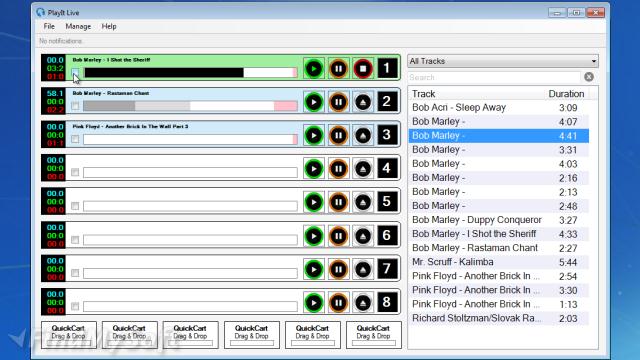The image size is (640, 360).
Task: Select the player 5 number button
Action: point(387,202)
